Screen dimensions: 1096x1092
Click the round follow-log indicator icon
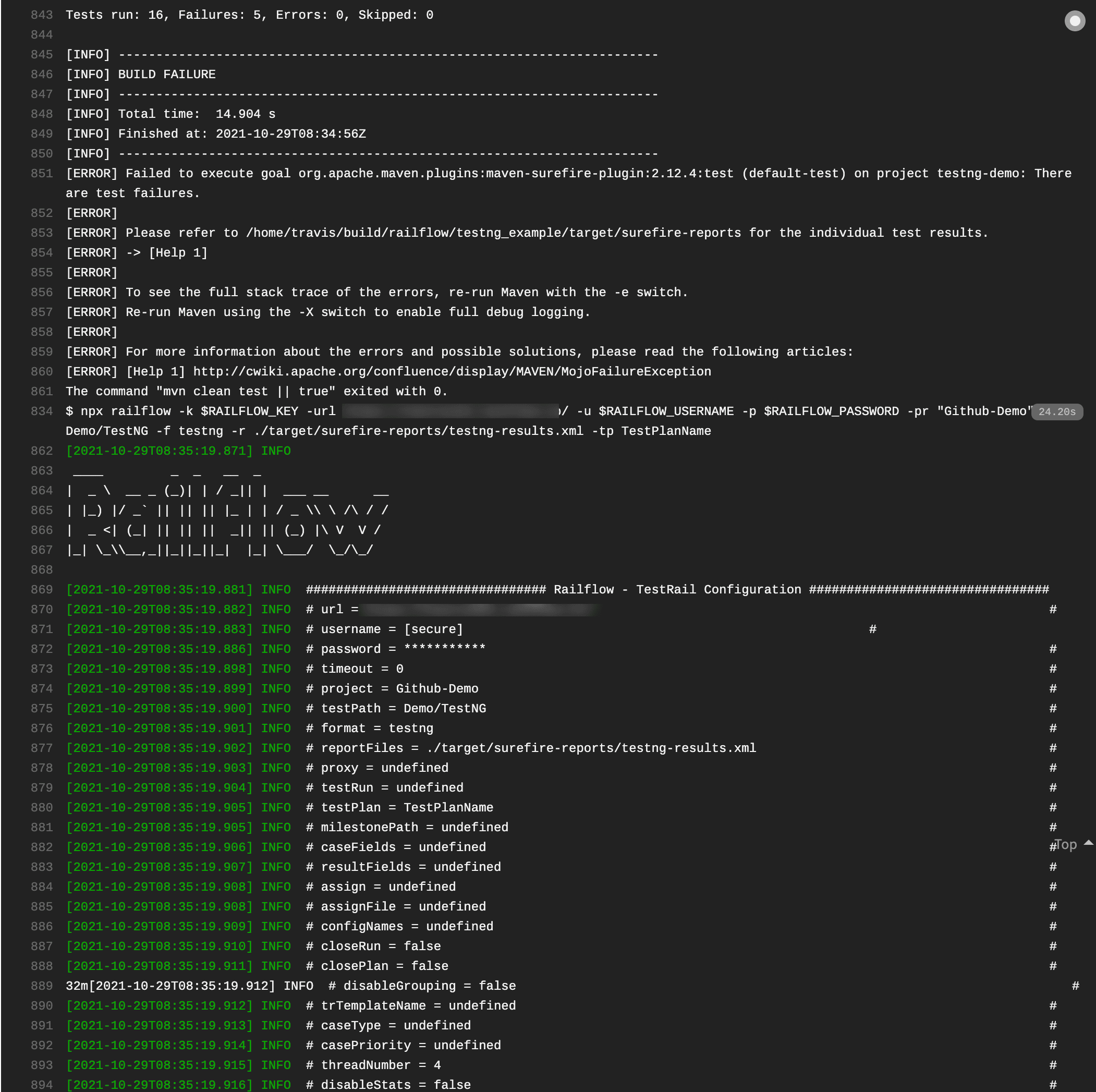(x=1075, y=21)
